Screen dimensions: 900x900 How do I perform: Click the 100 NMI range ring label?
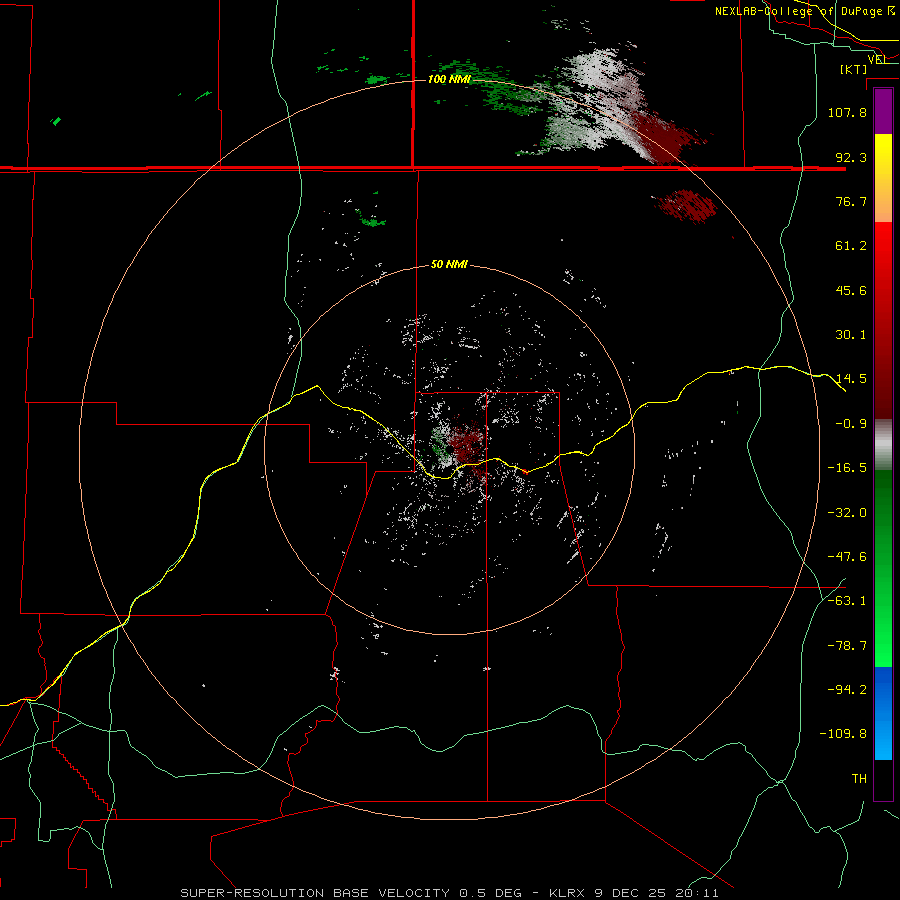(449, 79)
